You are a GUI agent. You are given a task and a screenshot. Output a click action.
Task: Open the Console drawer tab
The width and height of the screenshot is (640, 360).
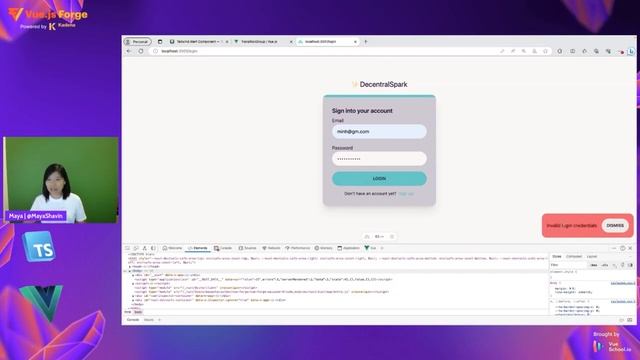click(133, 320)
